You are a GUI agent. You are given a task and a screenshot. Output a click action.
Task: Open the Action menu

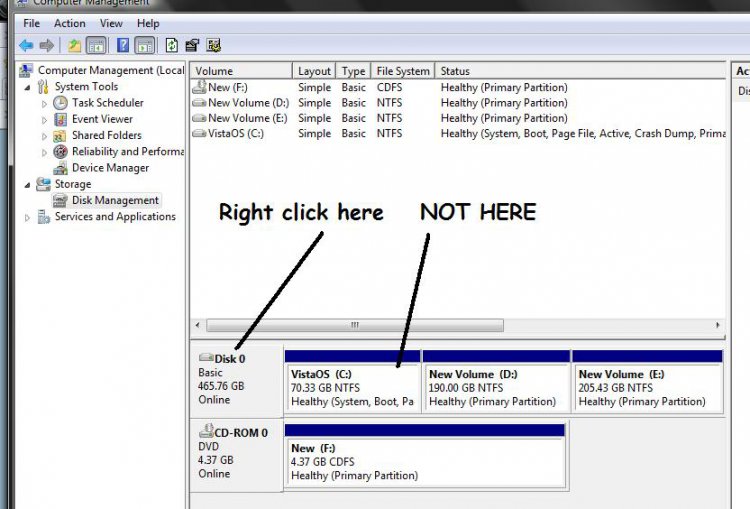[69, 23]
